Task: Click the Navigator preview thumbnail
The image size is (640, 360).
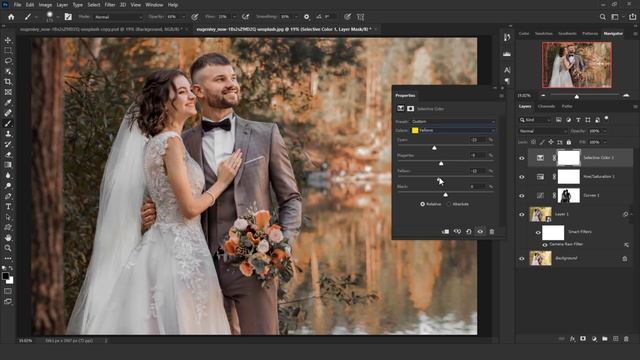Action: [576, 64]
